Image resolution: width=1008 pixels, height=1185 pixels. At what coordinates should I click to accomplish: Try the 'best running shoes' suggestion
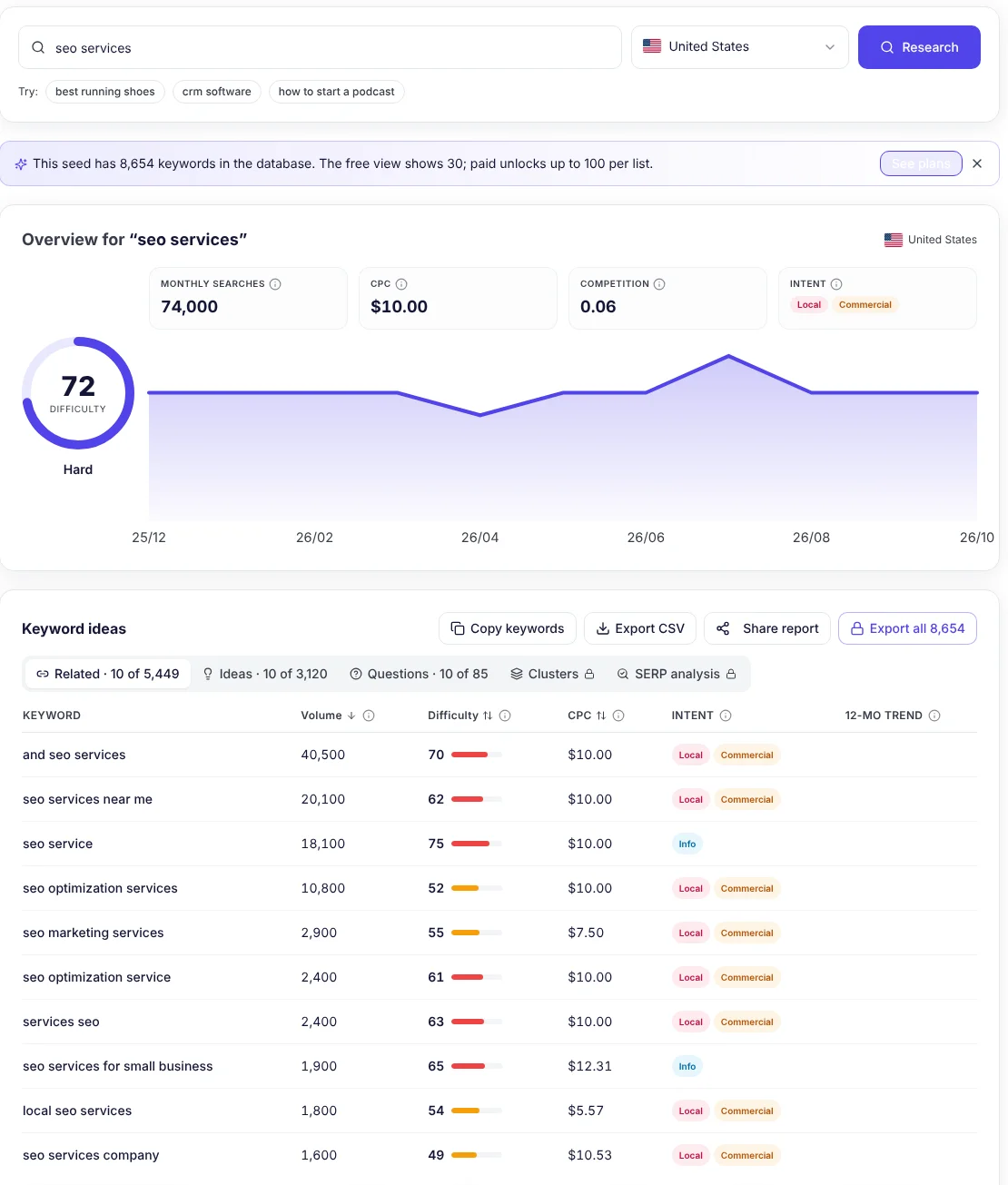point(105,92)
